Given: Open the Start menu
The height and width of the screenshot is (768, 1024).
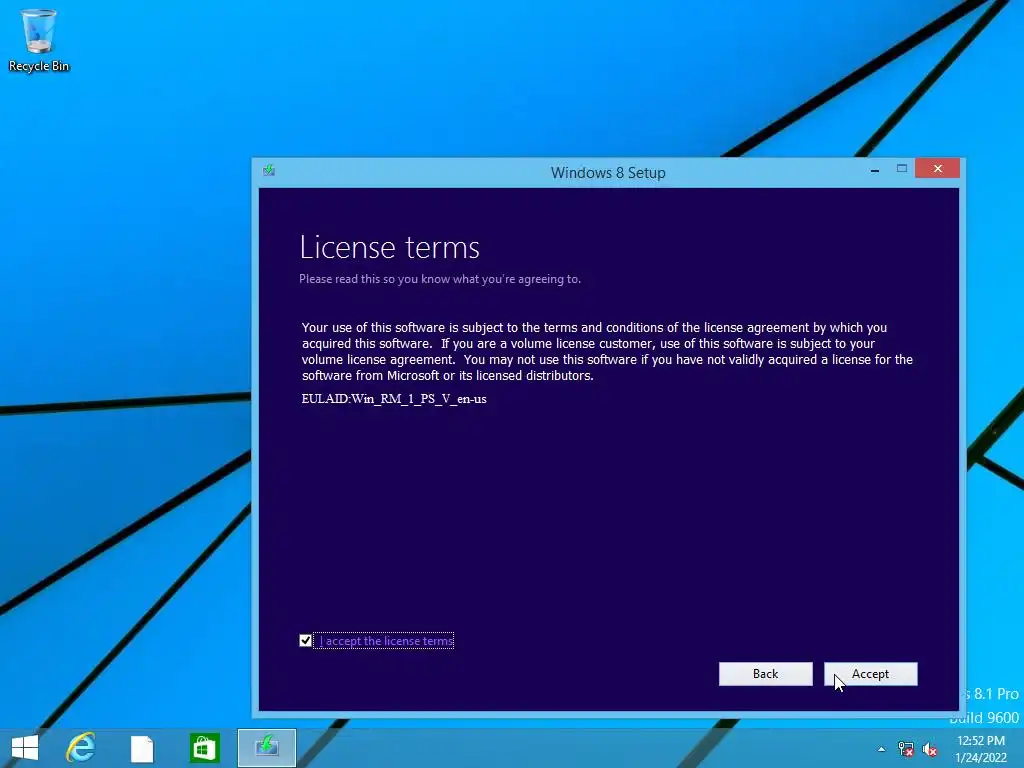Looking at the screenshot, I should tap(25, 748).
